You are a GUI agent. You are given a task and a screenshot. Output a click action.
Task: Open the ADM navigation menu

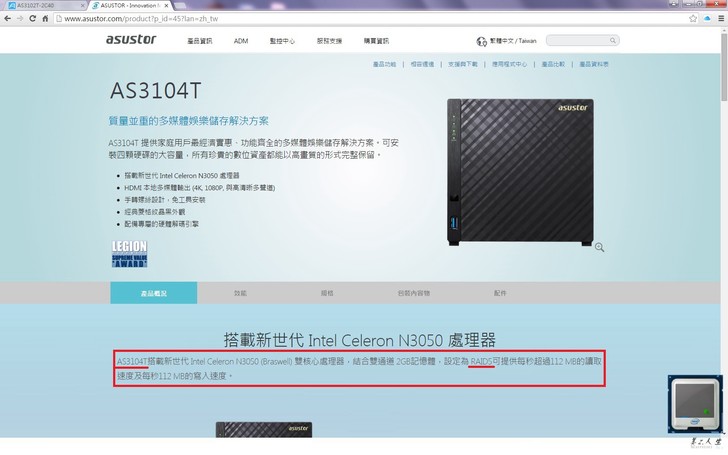click(240, 41)
